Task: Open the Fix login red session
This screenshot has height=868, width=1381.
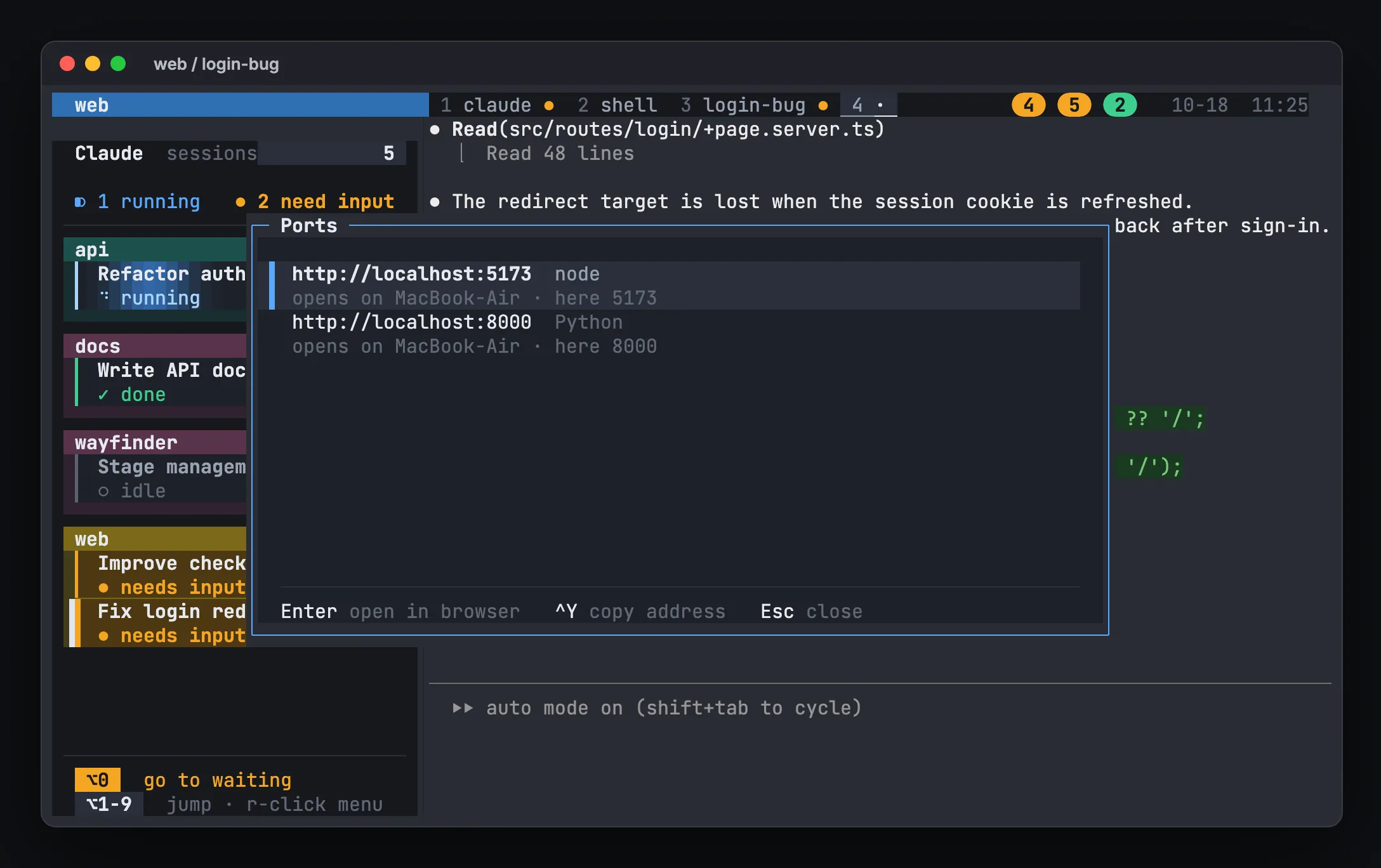Action: pyautogui.click(x=158, y=623)
